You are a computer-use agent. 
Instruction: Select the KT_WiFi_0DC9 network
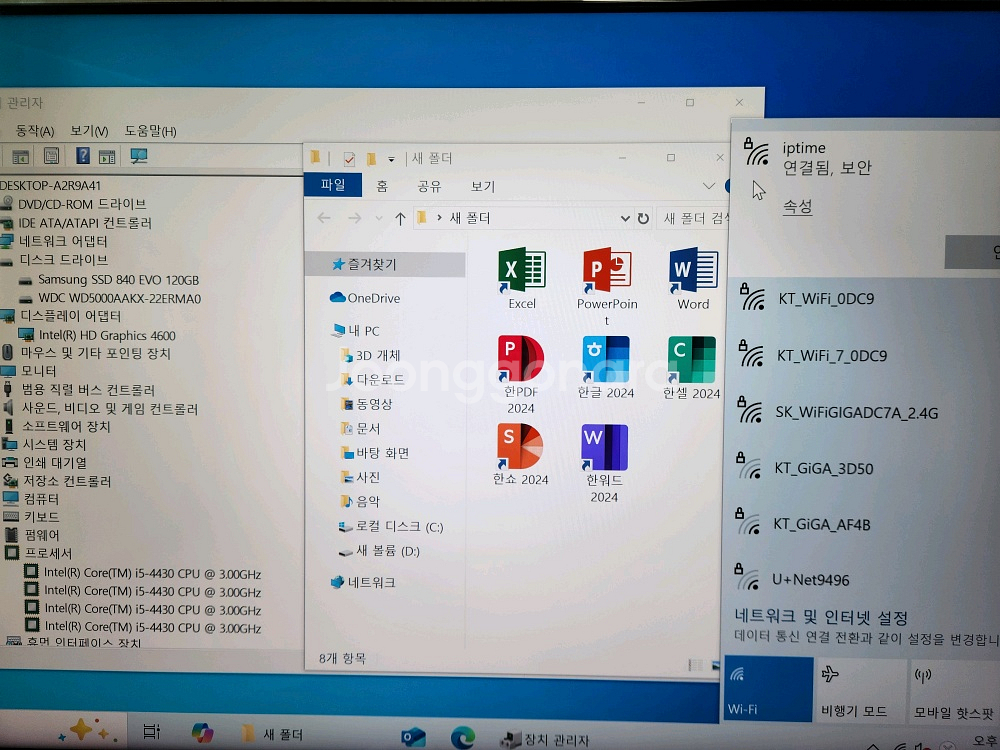click(825, 298)
